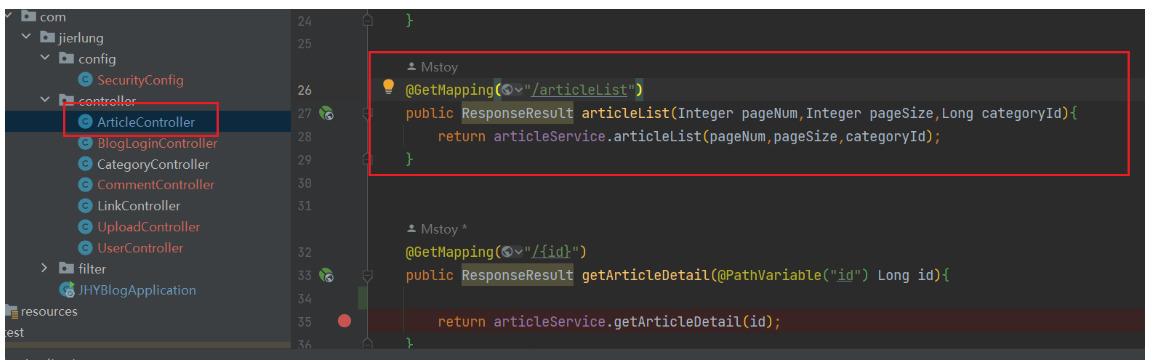Open BlogLoginController class
Image resolution: width=1171 pixels, height=363 pixels.
[157, 143]
